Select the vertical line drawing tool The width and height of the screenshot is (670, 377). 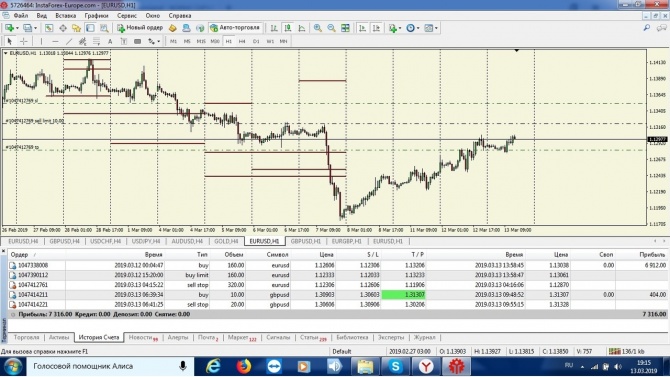point(41,41)
